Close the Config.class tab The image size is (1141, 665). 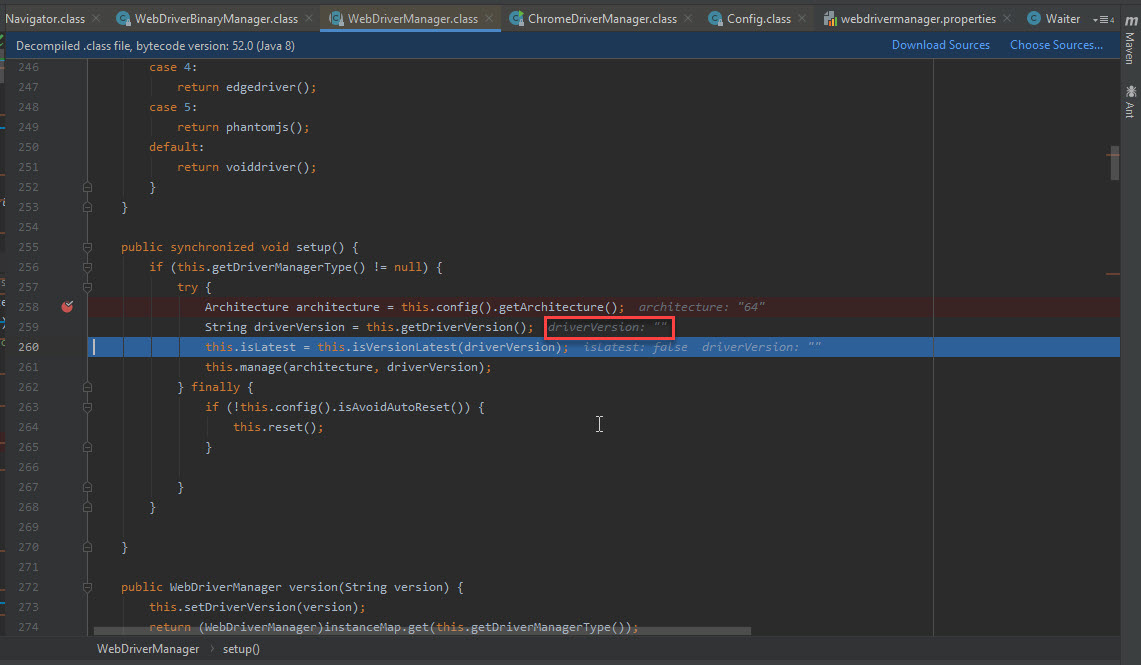(x=803, y=17)
